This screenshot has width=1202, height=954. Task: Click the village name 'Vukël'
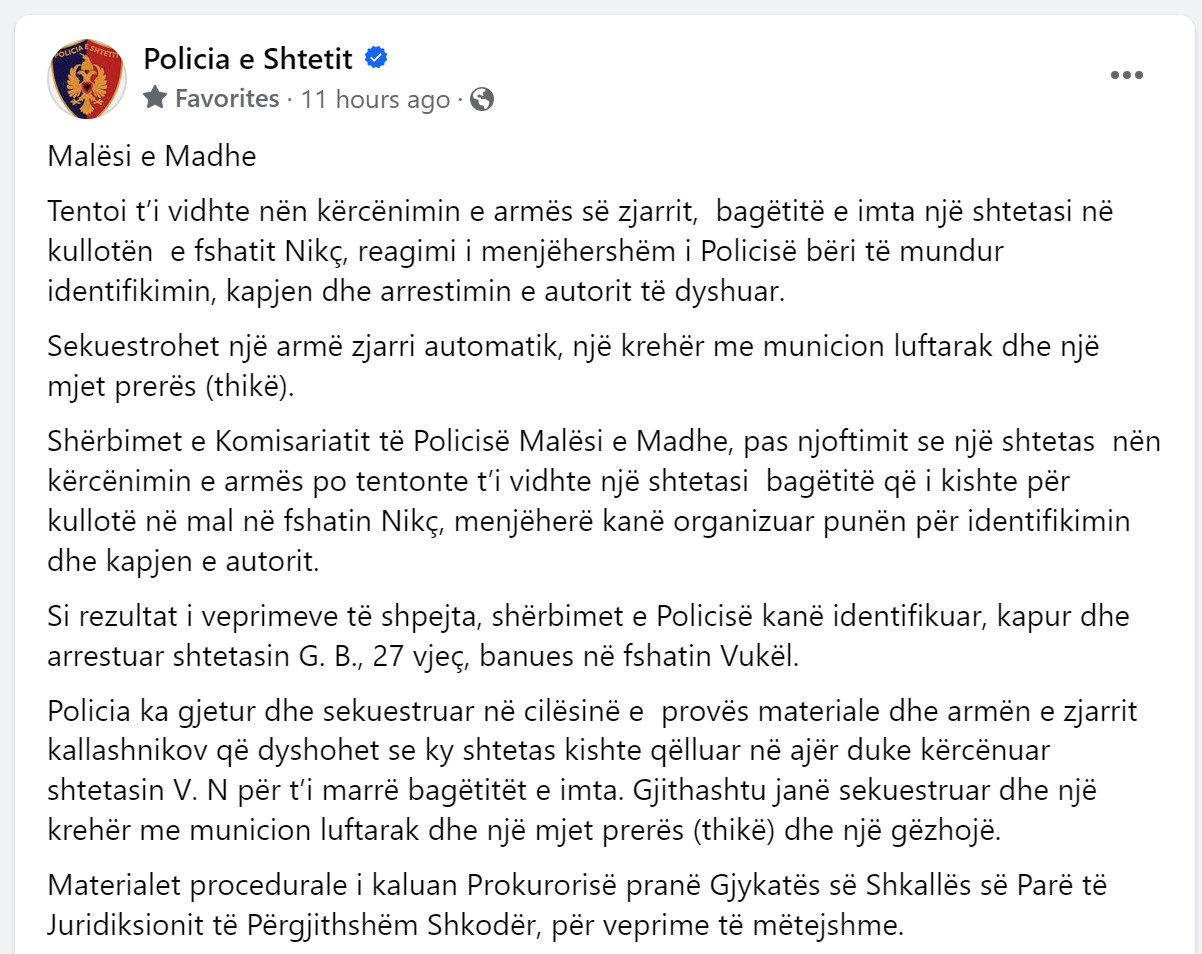pyautogui.click(x=775, y=657)
